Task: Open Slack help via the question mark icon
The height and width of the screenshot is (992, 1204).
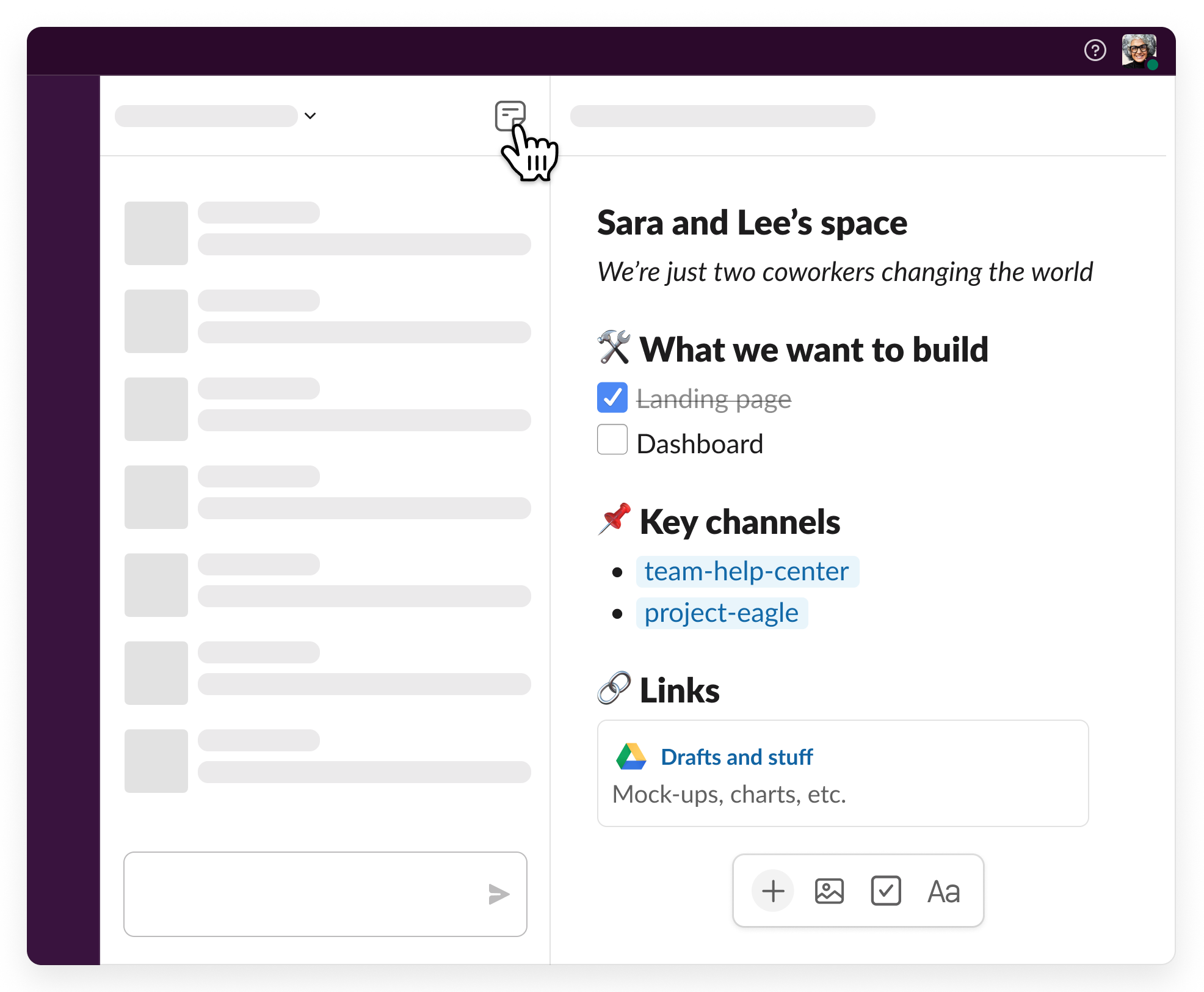Action: (1095, 51)
